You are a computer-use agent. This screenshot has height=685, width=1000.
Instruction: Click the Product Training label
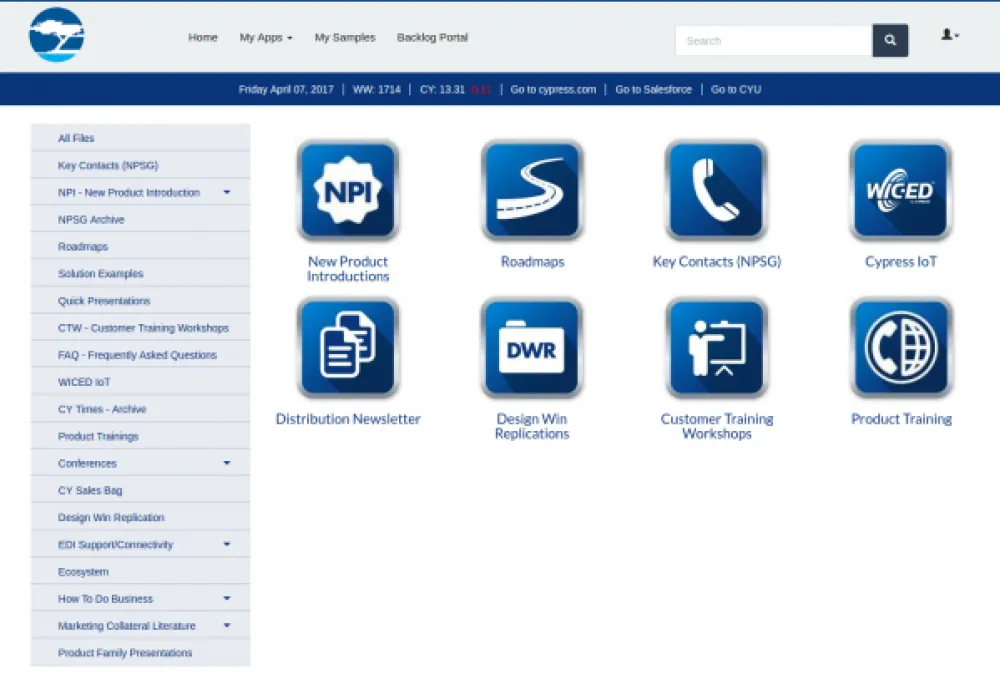click(901, 419)
